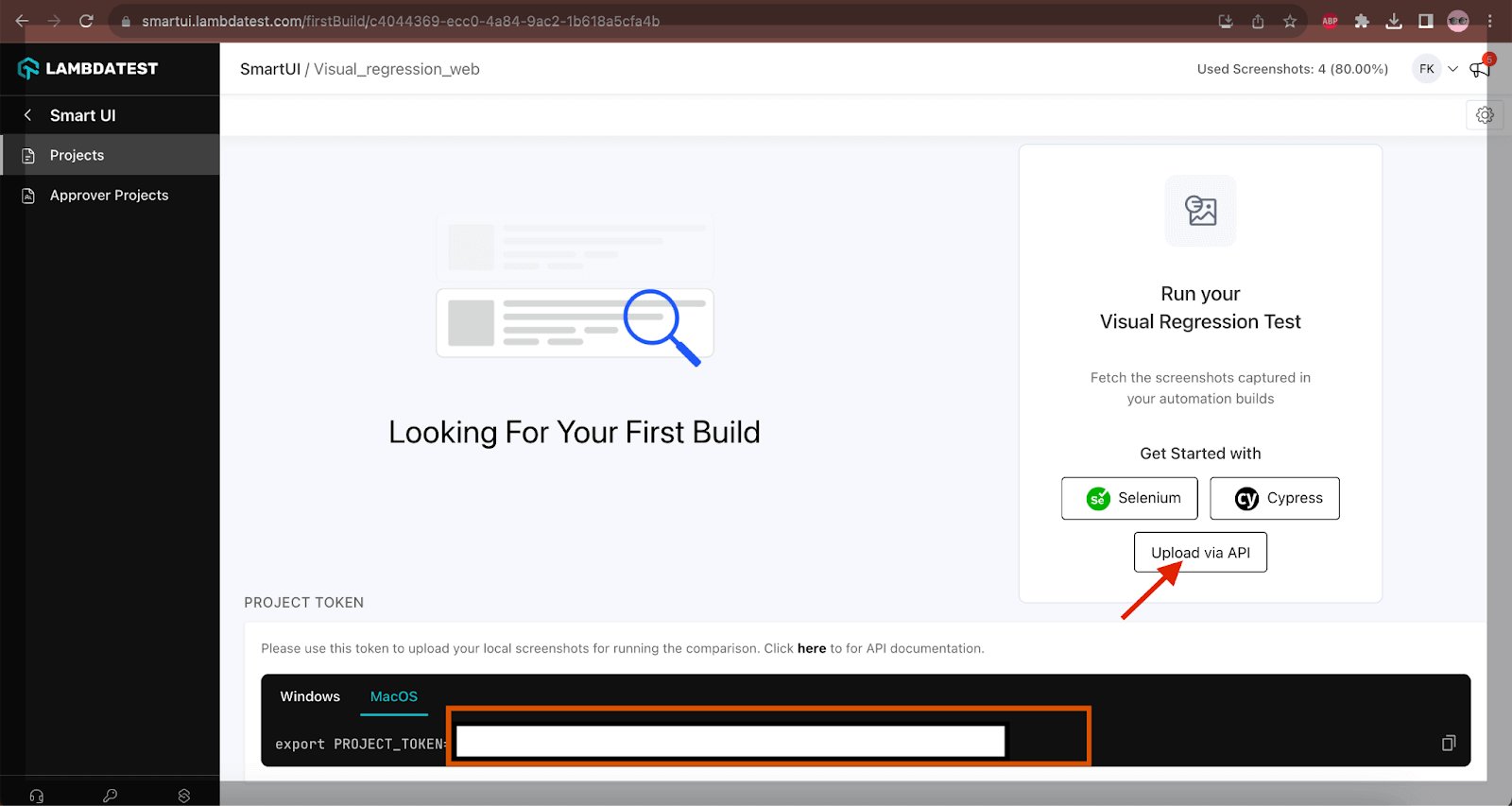The width and height of the screenshot is (1512, 806).
Task: Bookmark this page with star icon
Action: tap(1290, 21)
